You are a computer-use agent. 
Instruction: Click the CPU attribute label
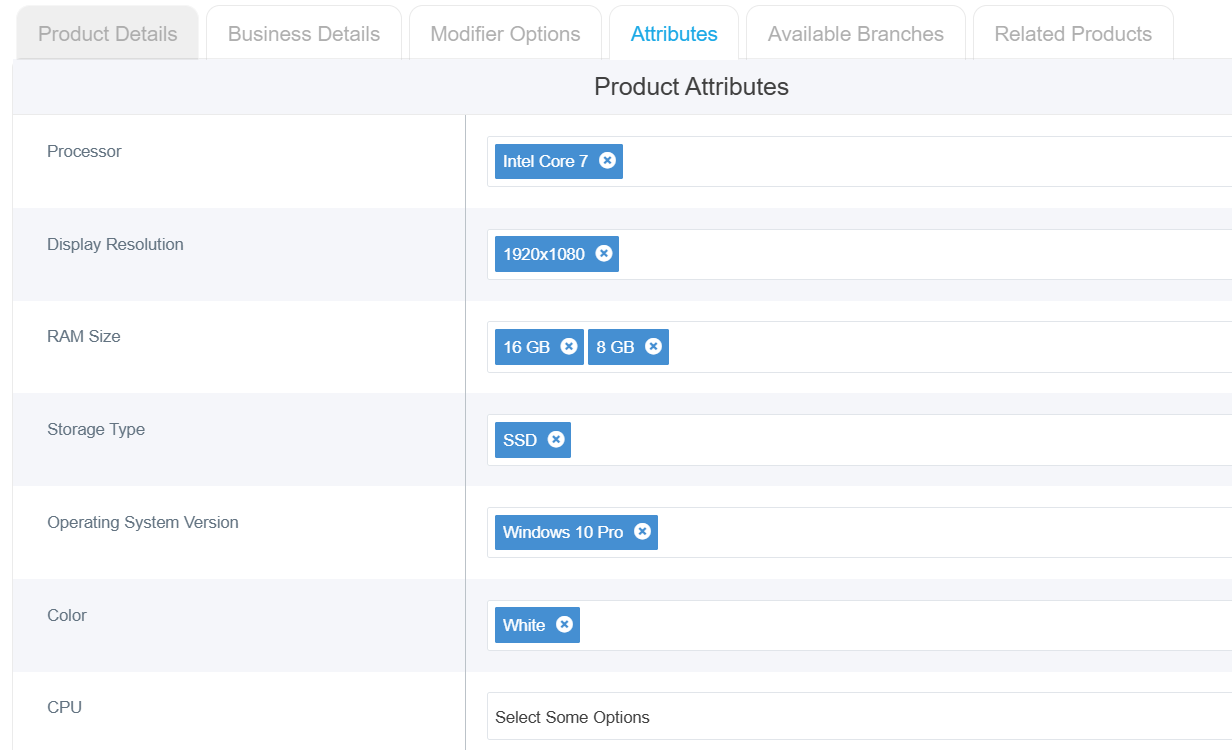[x=64, y=707]
